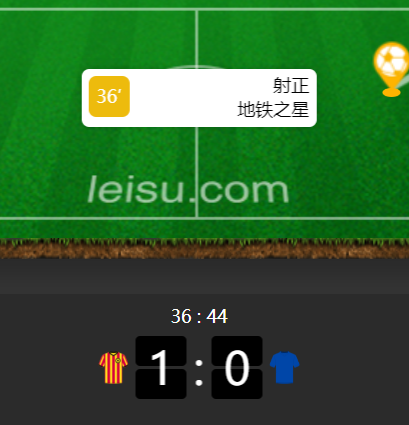Screen dimensions: 409x425
Task: Click the away score digit 0
Action: coord(237,367)
